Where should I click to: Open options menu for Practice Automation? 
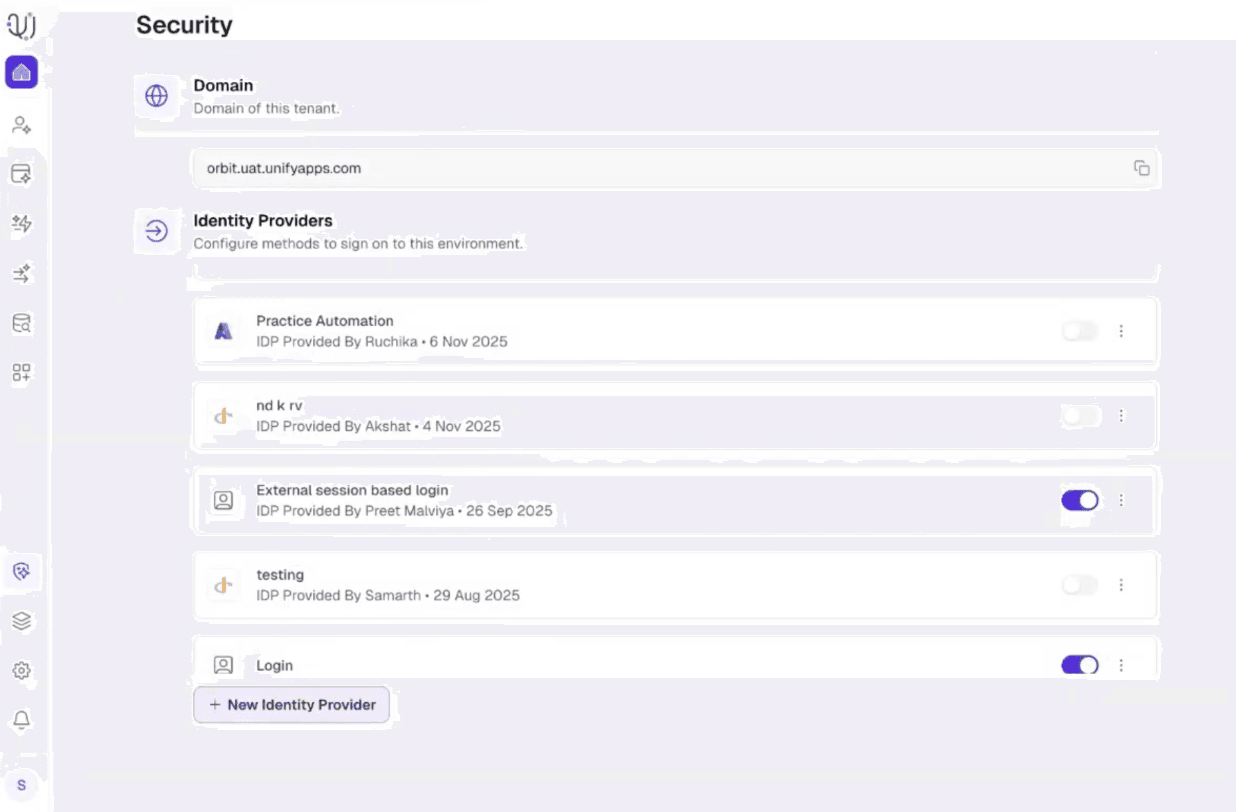1121,331
